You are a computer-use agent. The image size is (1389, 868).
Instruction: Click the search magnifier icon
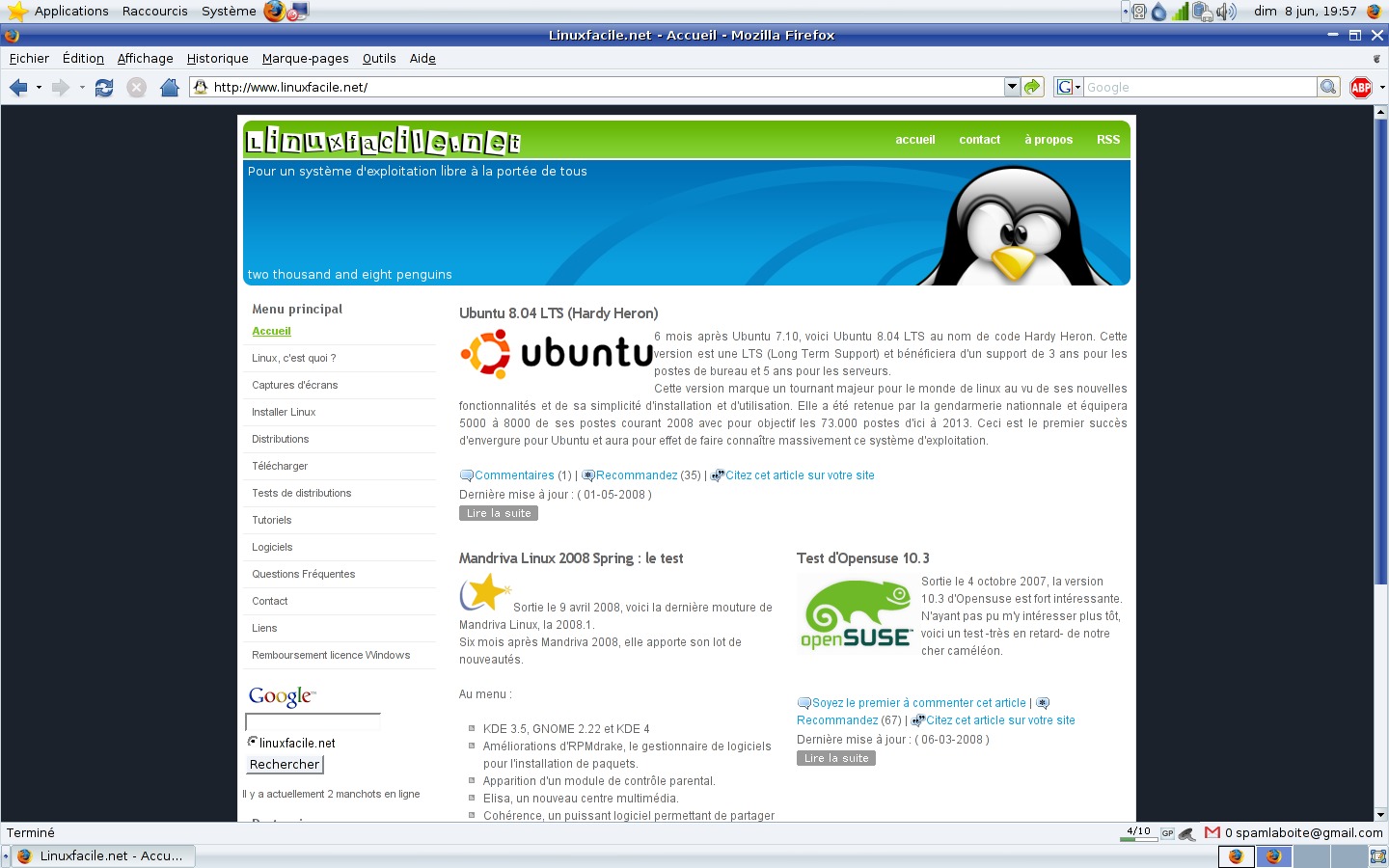(1329, 87)
